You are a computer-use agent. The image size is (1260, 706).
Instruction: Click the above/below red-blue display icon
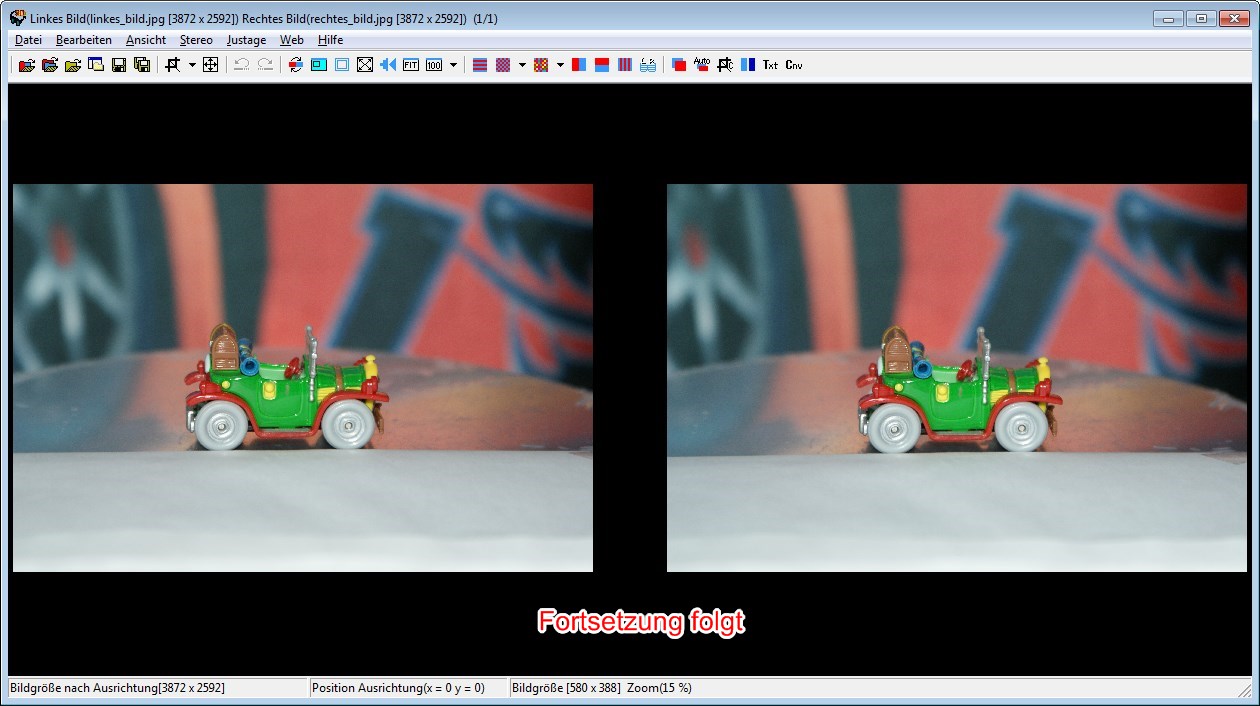point(602,65)
